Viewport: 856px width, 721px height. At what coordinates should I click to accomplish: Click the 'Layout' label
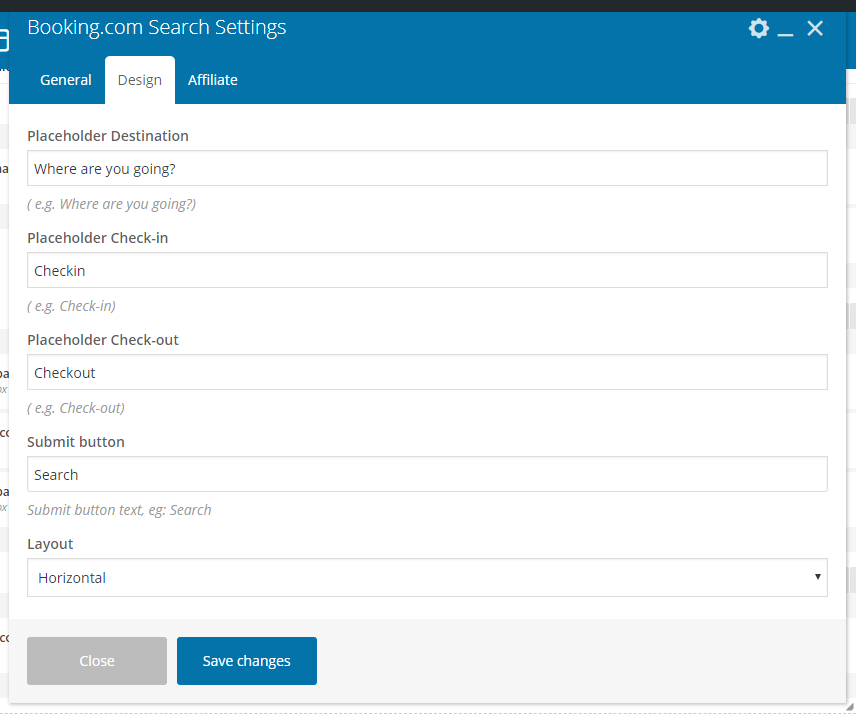(x=50, y=544)
